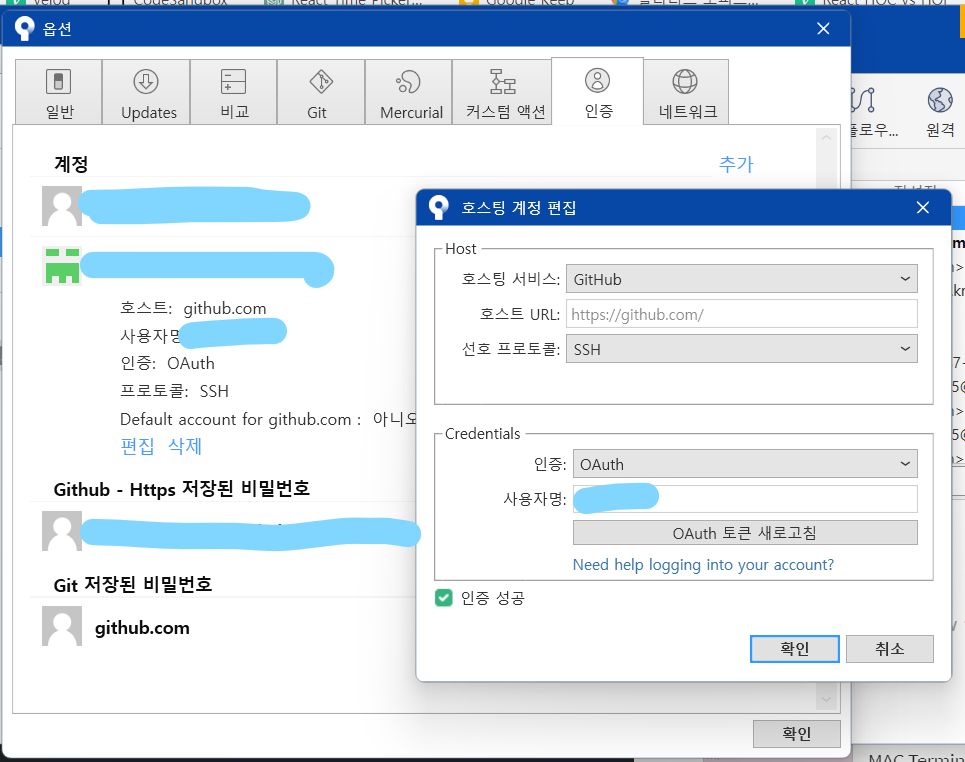Select the Git options tab
965x762 pixels.
(321, 92)
